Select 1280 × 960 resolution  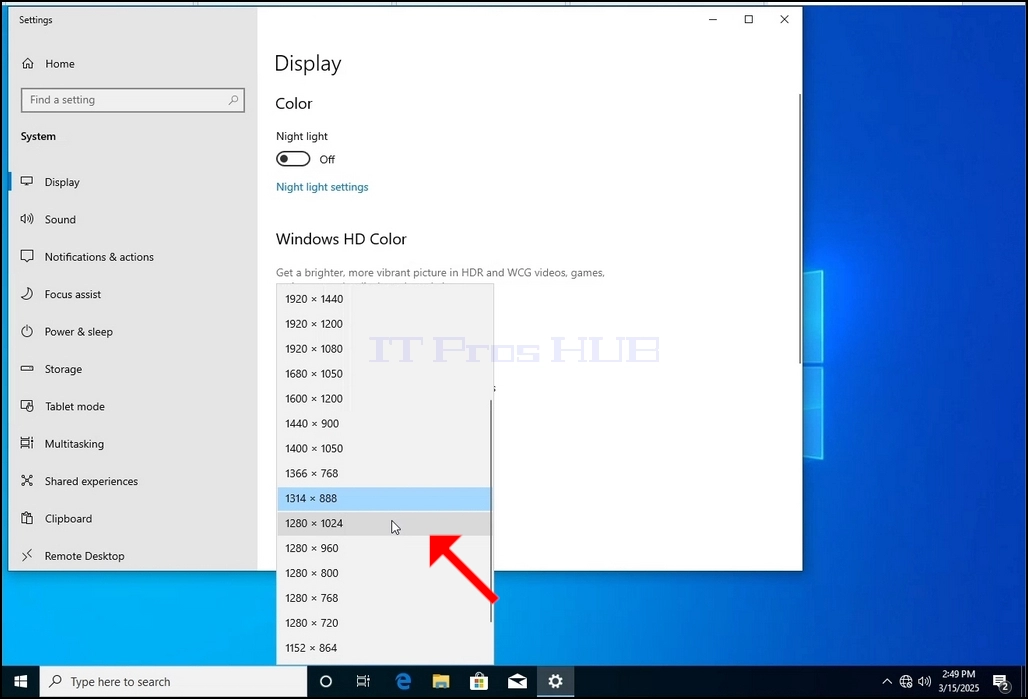pos(385,548)
